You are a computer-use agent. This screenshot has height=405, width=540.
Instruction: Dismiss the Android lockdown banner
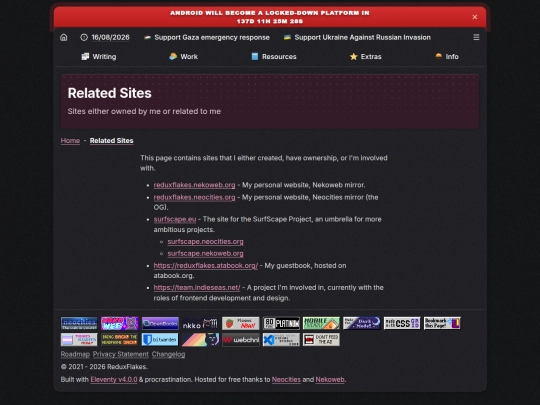pos(475,17)
